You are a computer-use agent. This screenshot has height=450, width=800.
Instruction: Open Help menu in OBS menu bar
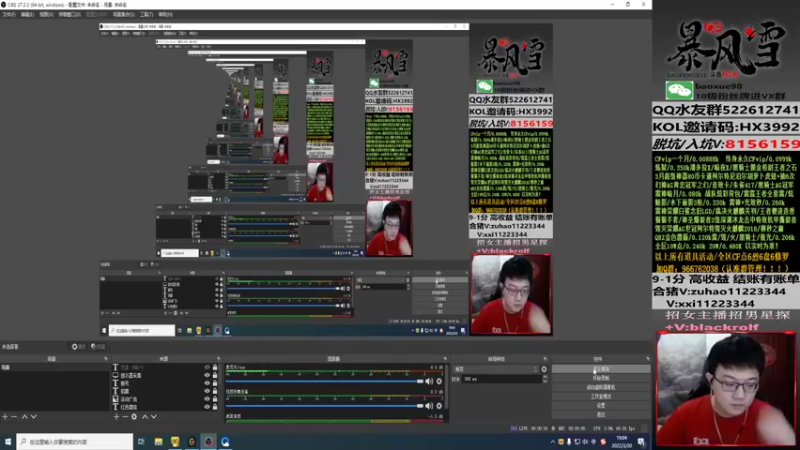click(165, 14)
